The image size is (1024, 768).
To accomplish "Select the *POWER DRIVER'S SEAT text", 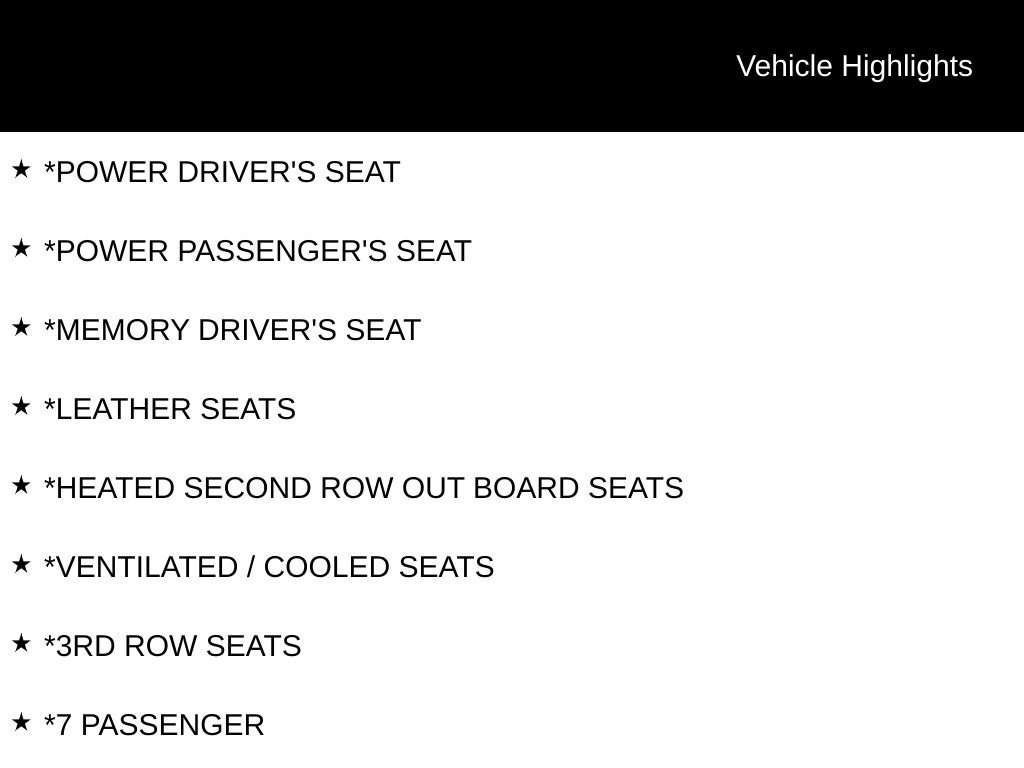I will tap(222, 172).
